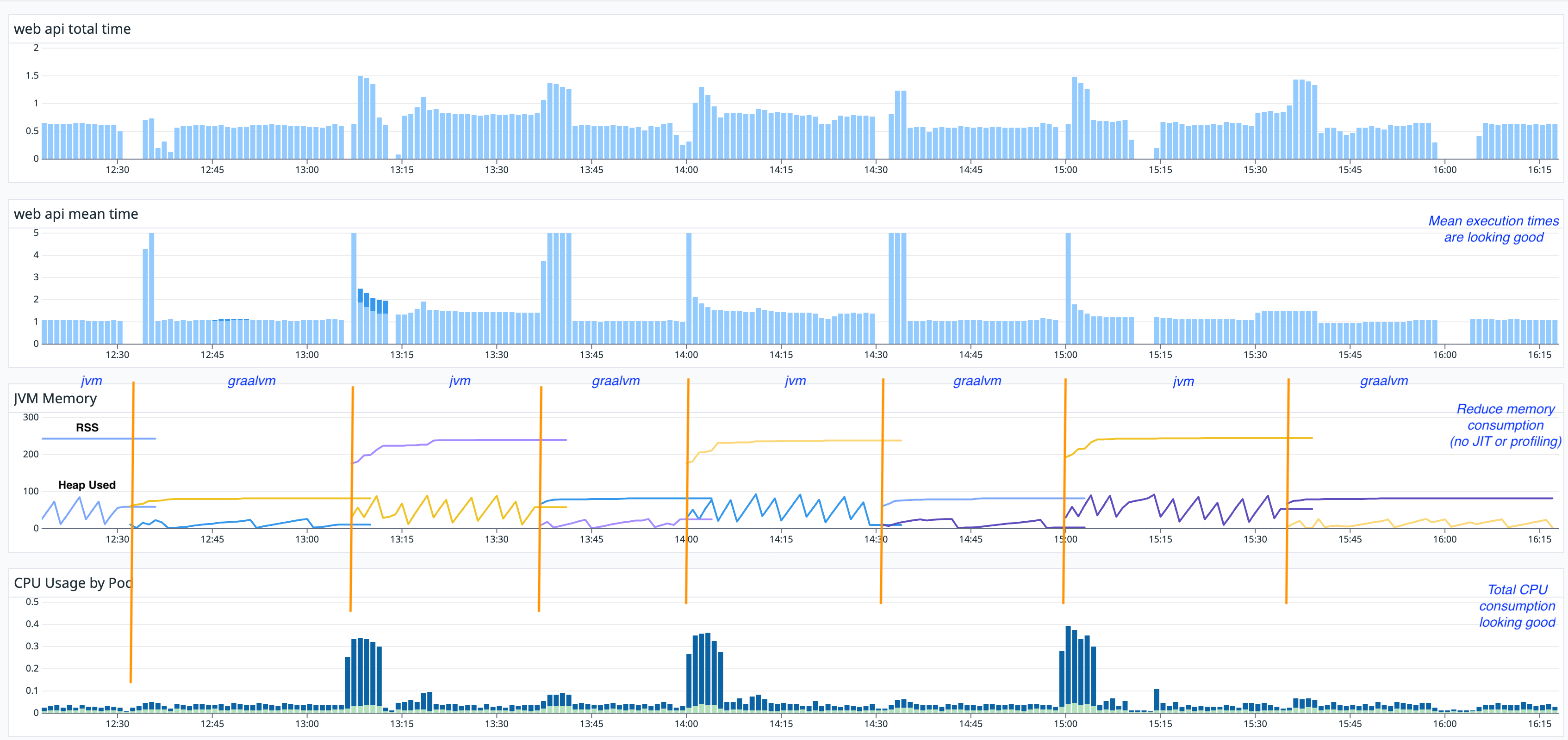Open the "JVM Memory" panel menu

point(56,398)
